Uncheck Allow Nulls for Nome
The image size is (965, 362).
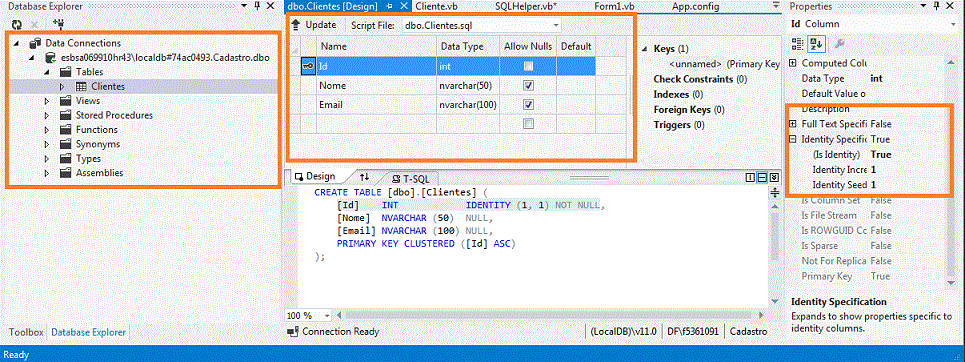tap(527, 86)
